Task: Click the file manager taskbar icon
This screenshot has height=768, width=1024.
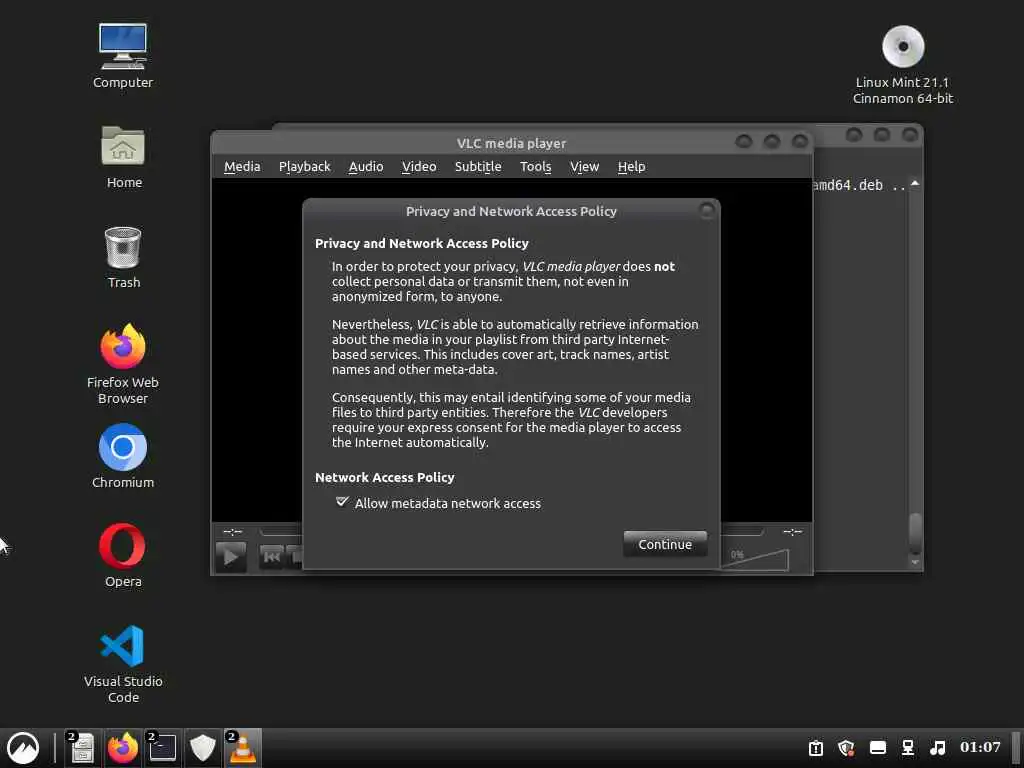Action: click(82, 748)
